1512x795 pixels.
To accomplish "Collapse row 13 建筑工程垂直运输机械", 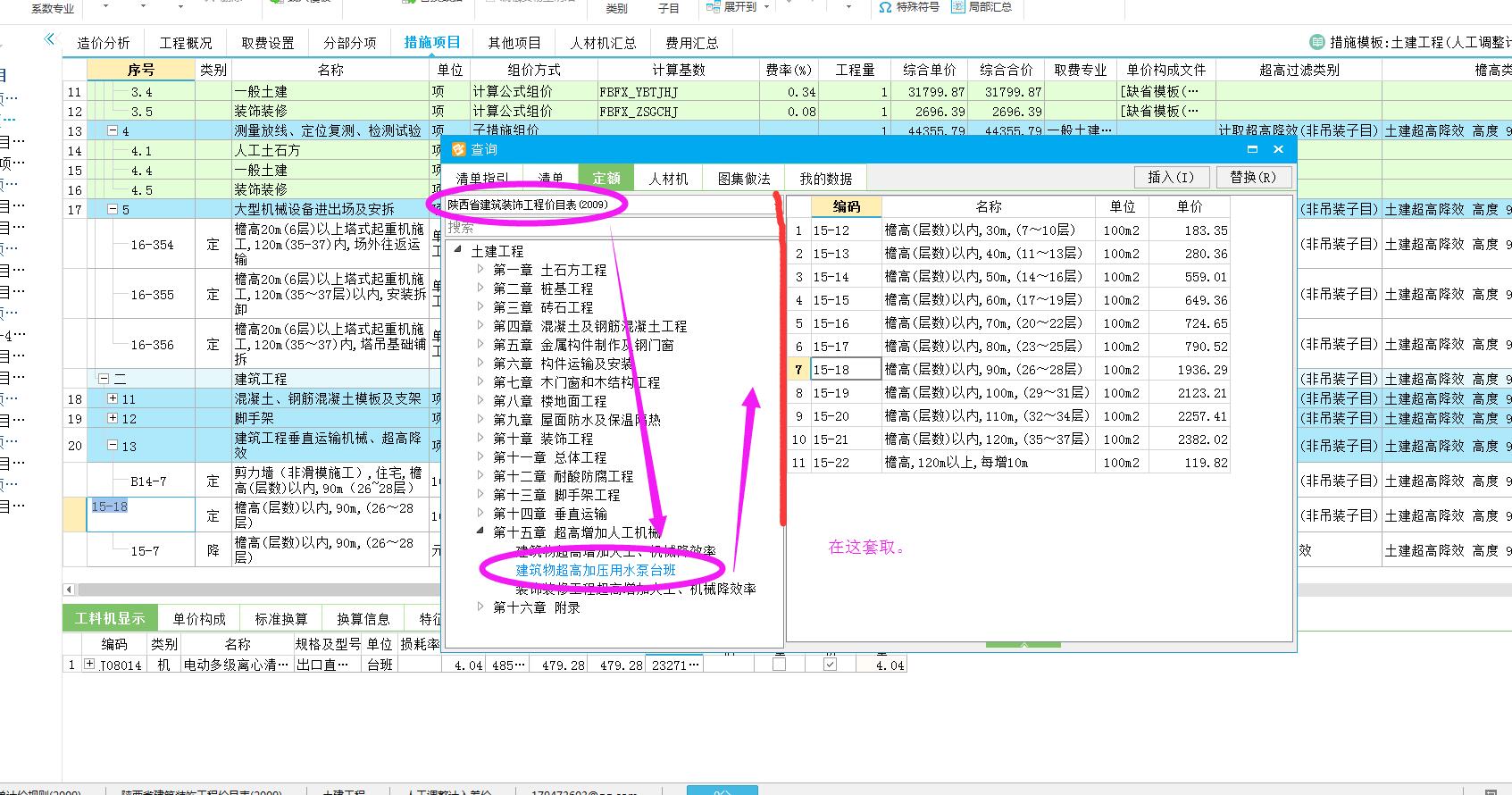I will 113,445.
